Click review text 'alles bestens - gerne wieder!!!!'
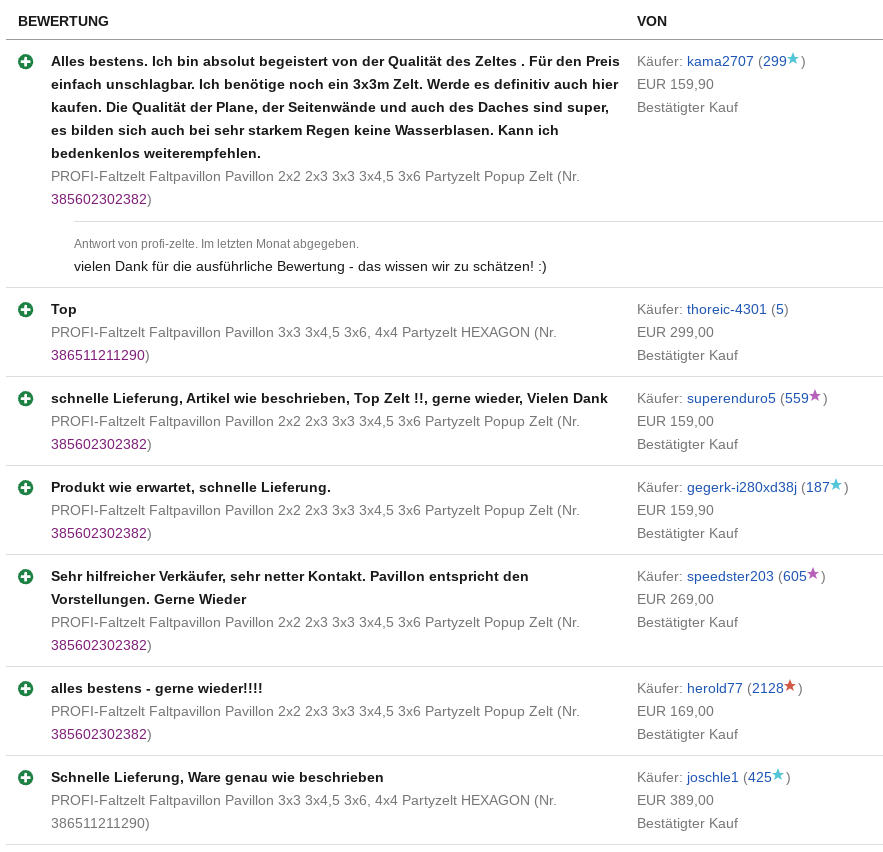Image resolution: width=883 pixels, height=852 pixels. click(157, 689)
